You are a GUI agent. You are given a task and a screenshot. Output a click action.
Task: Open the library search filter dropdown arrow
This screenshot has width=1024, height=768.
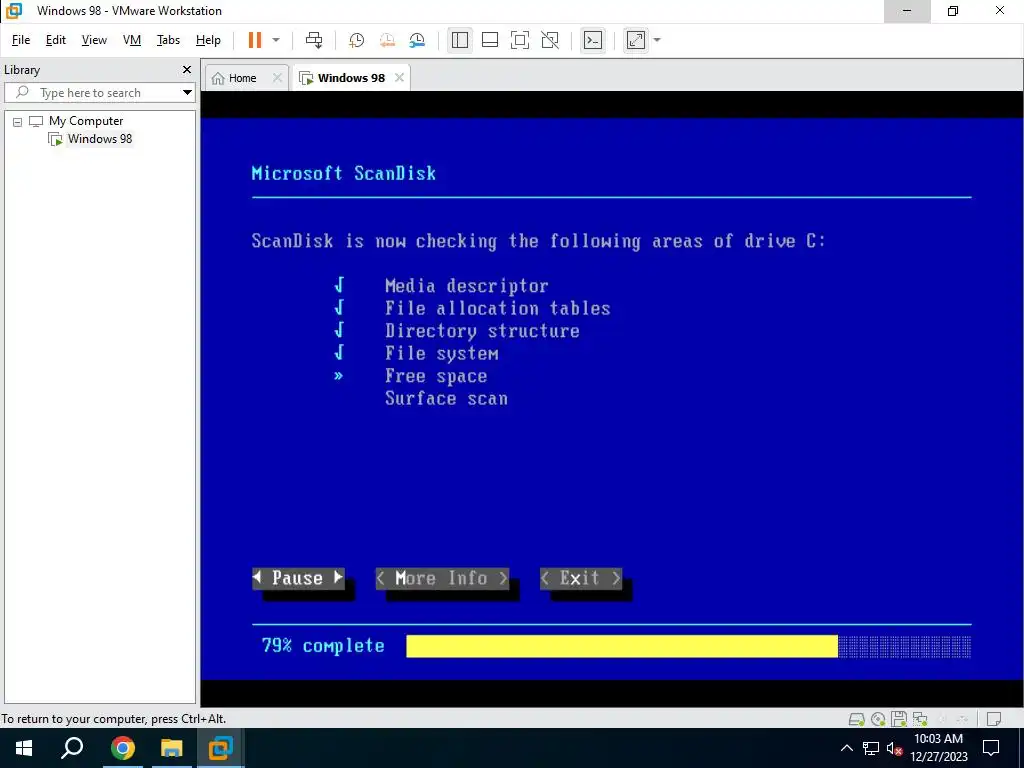click(x=187, y=93)
